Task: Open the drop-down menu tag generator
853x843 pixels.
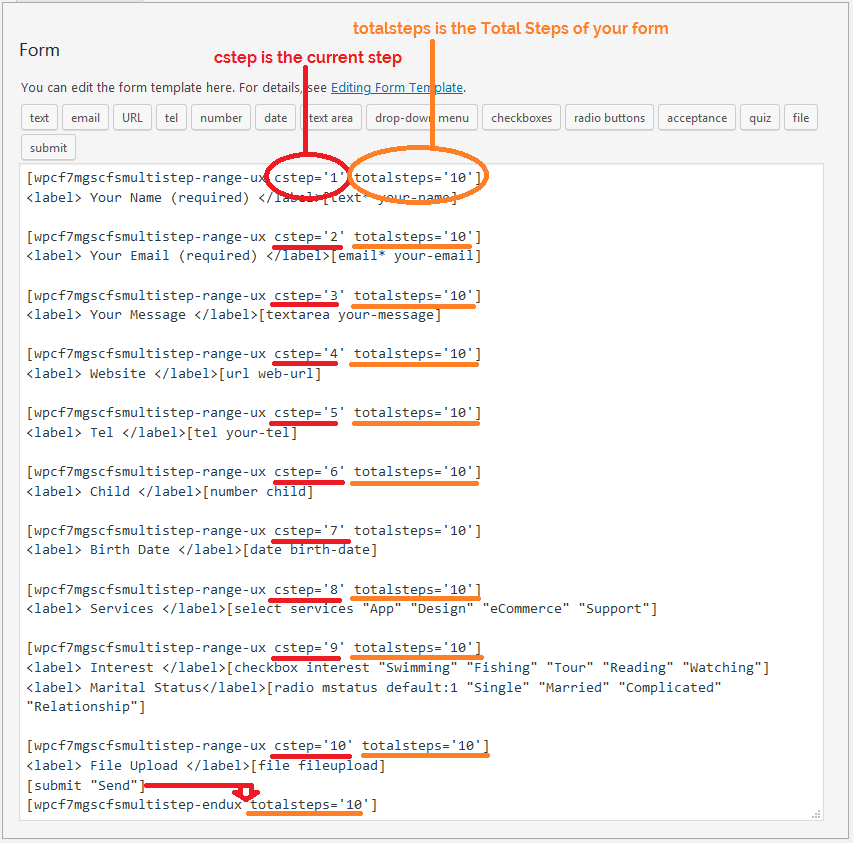Action: point(421,118)
